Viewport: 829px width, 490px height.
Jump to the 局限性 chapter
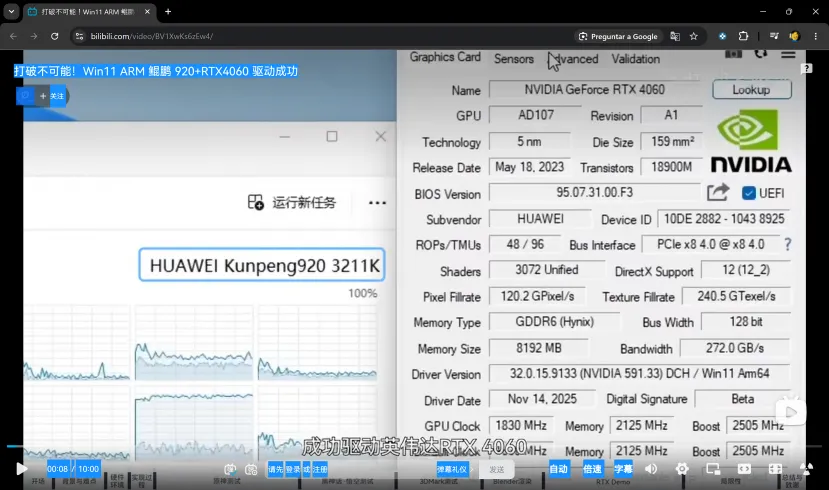[x=730, y=481]
